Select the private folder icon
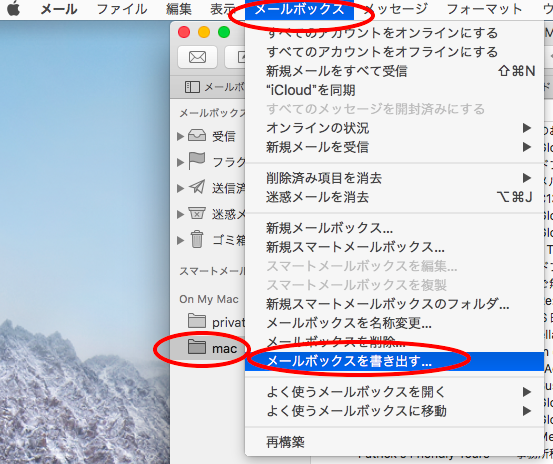This screenshot has width=553, height=464. pyautogui.click(x=197, y=321)
